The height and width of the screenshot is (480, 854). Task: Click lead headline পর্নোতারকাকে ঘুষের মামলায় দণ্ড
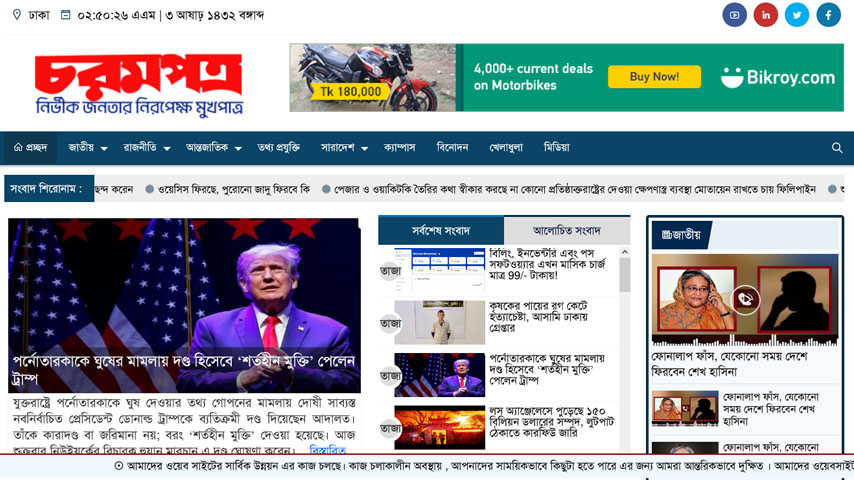click(184, 369)
